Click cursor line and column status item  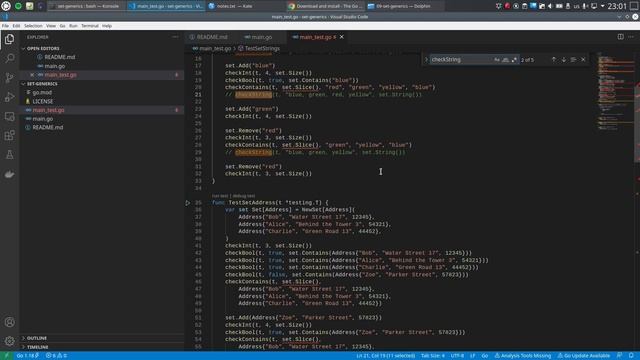point(386,356)
